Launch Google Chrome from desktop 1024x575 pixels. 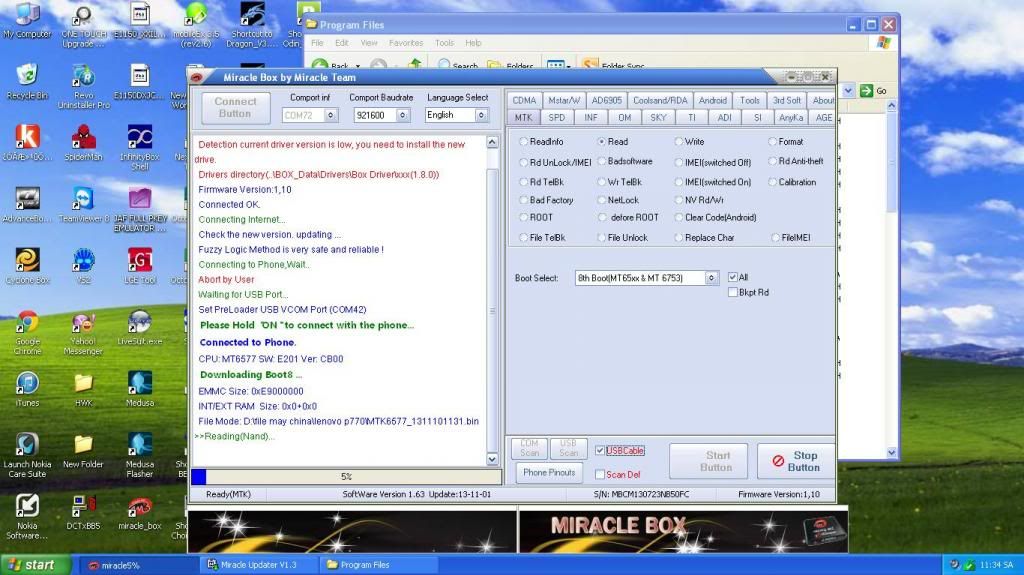pos(27,332)
